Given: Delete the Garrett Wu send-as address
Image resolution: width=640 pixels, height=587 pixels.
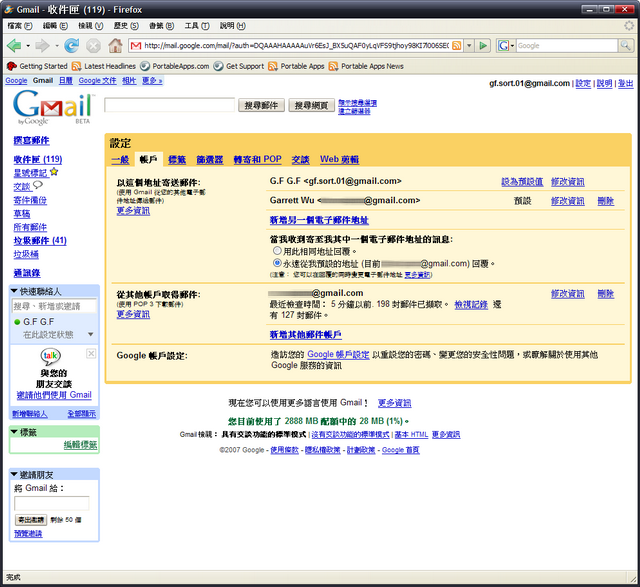Looking at the screenshot, I should 606,201.
